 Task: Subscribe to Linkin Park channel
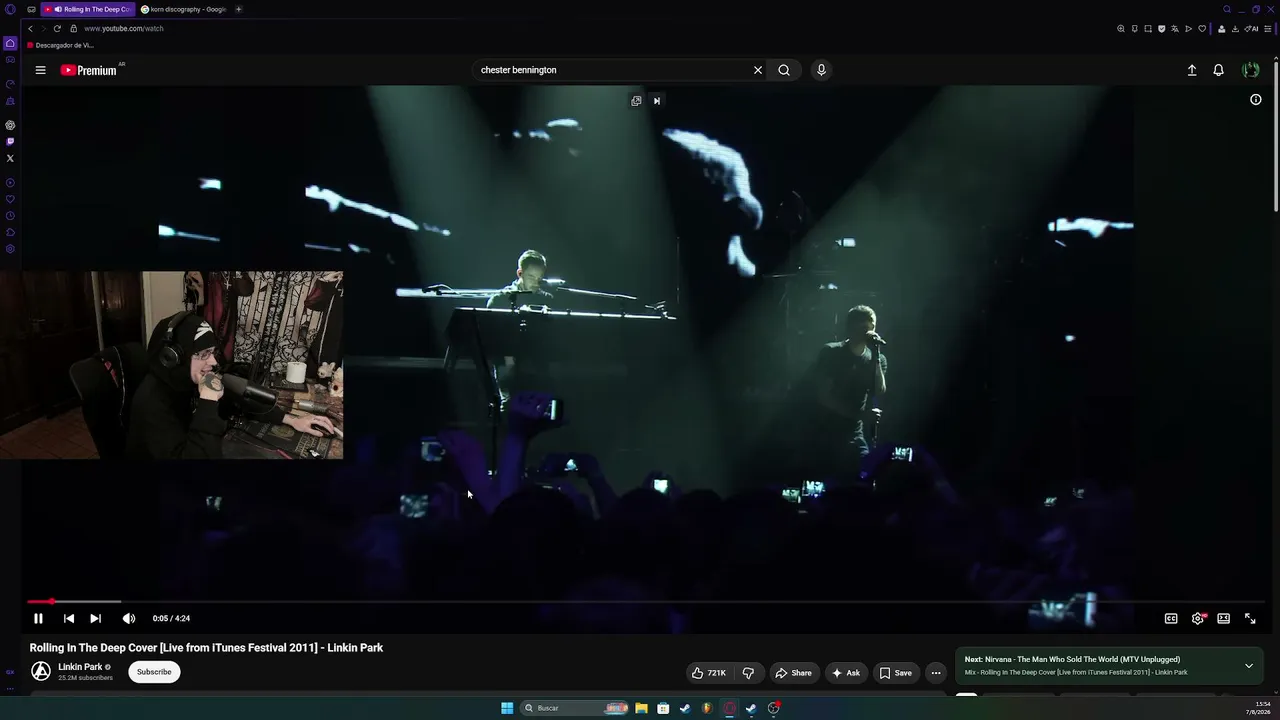pos(154,672)
